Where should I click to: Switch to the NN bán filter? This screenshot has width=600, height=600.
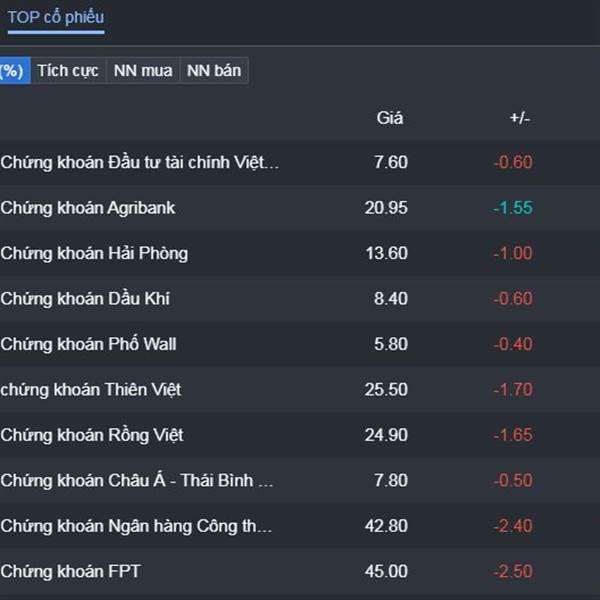pos(214,71)
